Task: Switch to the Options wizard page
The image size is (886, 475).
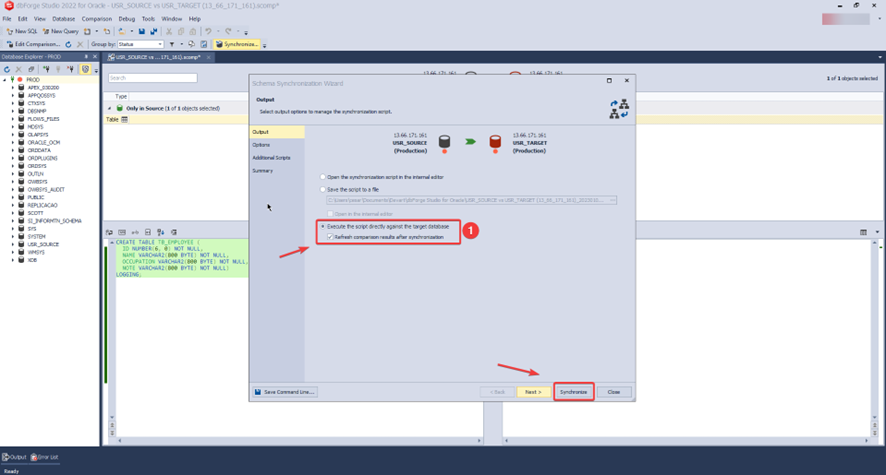Action: click(x=261, y=145)
